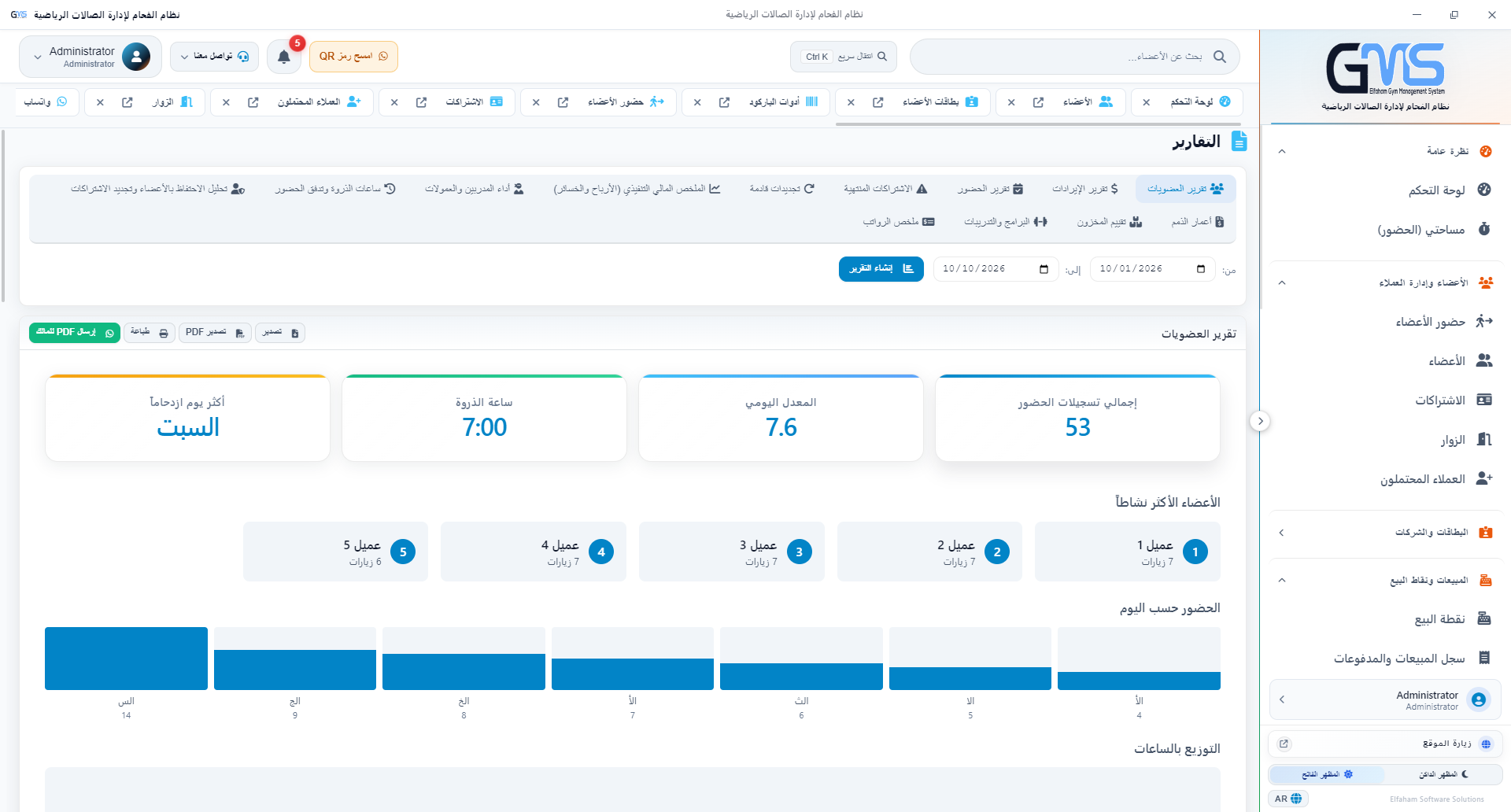1511x812 pixels.
Task: Send the report PDF to WhatsApp
Action: 75,333
